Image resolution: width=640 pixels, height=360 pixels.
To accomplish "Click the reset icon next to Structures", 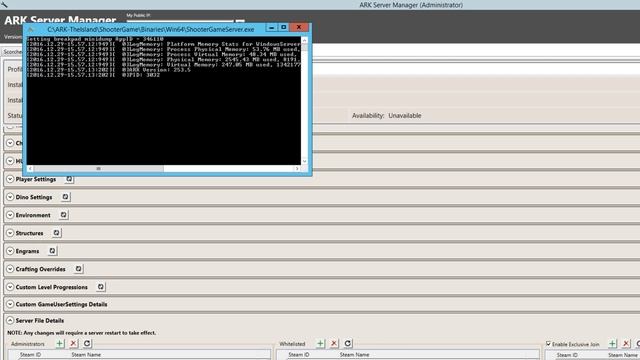I will pyautogui.click(x=56, y=233).
